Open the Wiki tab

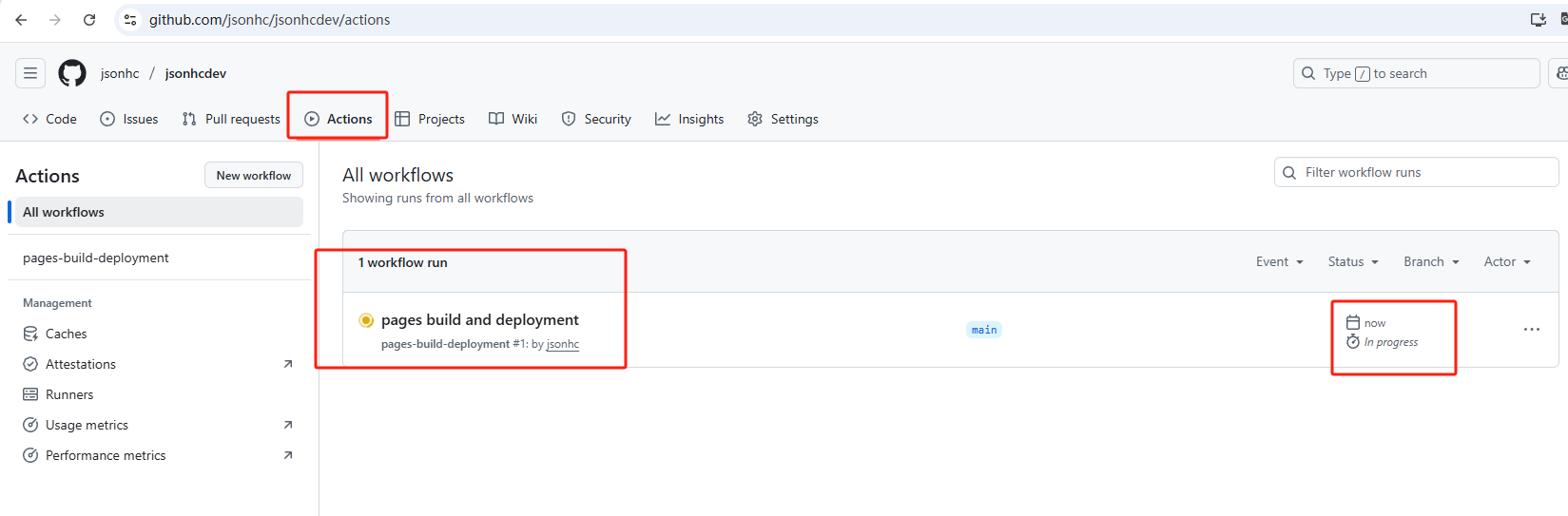click(513, 119)
